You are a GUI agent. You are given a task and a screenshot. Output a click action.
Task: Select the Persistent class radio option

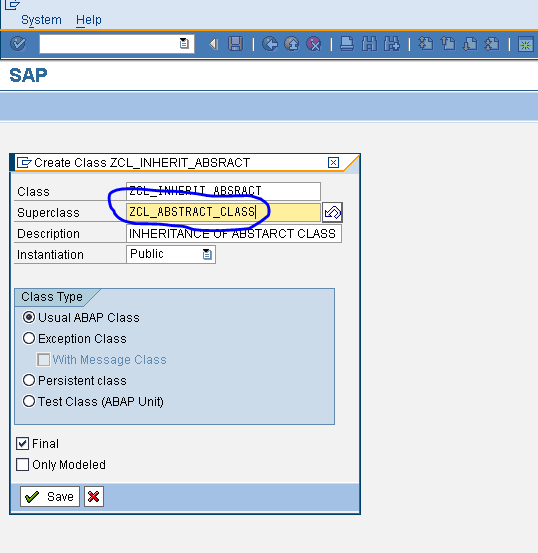29,380
